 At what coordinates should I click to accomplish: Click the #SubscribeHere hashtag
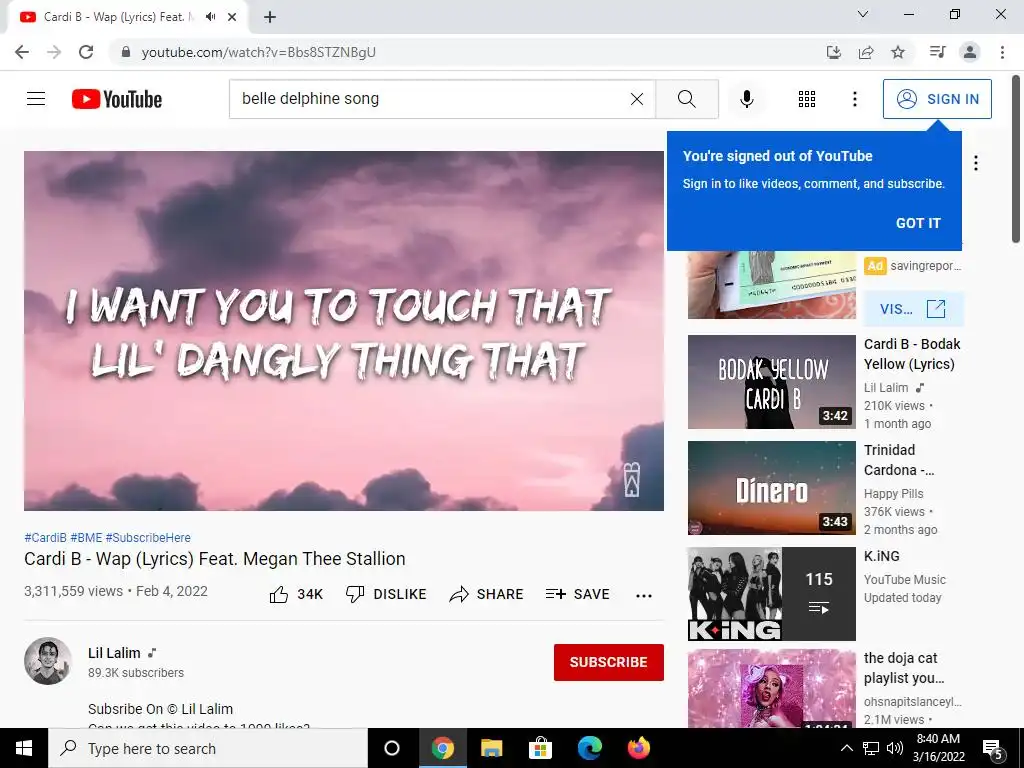coord(148,537)
